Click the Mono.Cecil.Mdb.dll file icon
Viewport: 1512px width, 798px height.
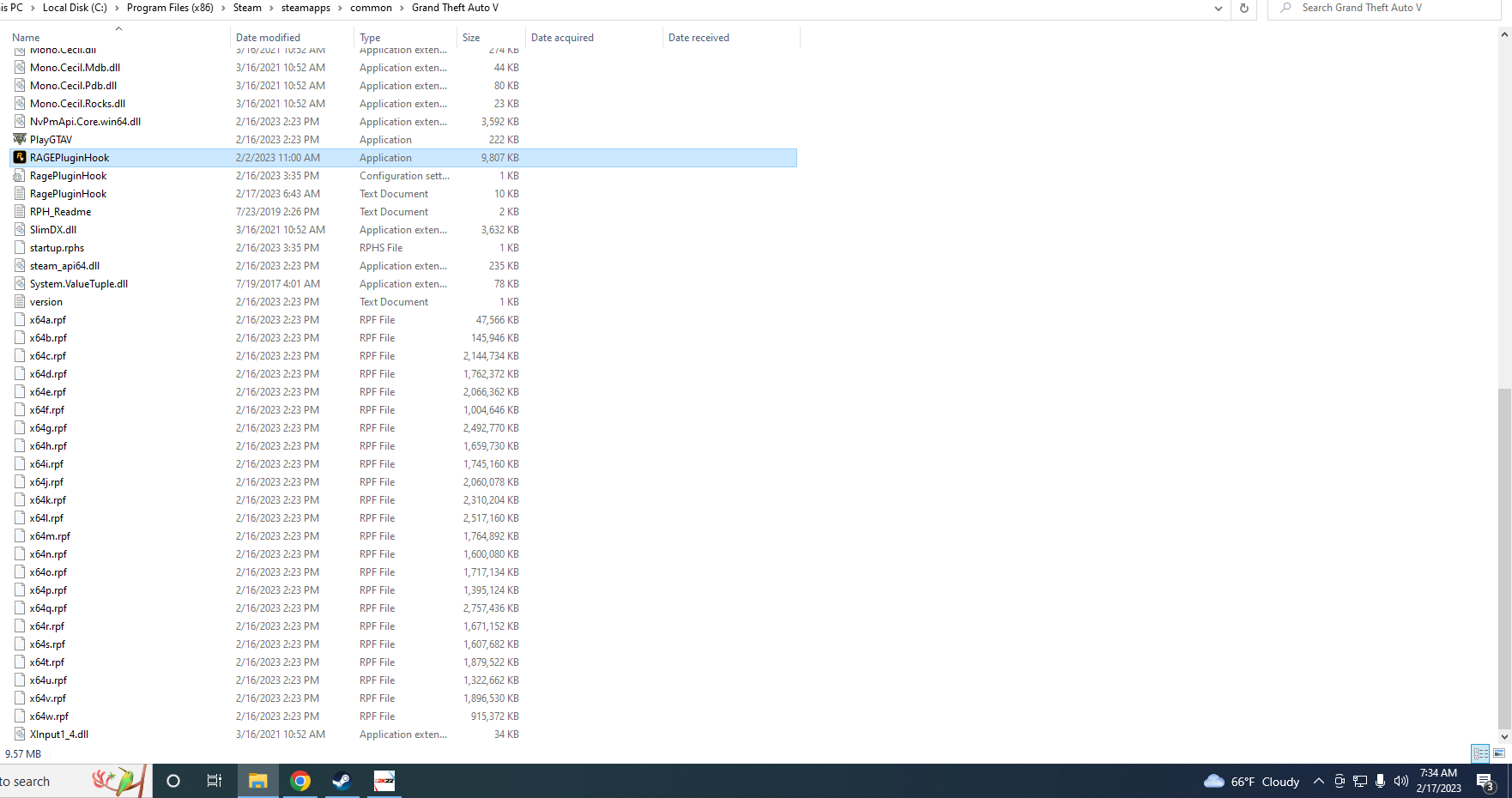(x=20, y=68)
